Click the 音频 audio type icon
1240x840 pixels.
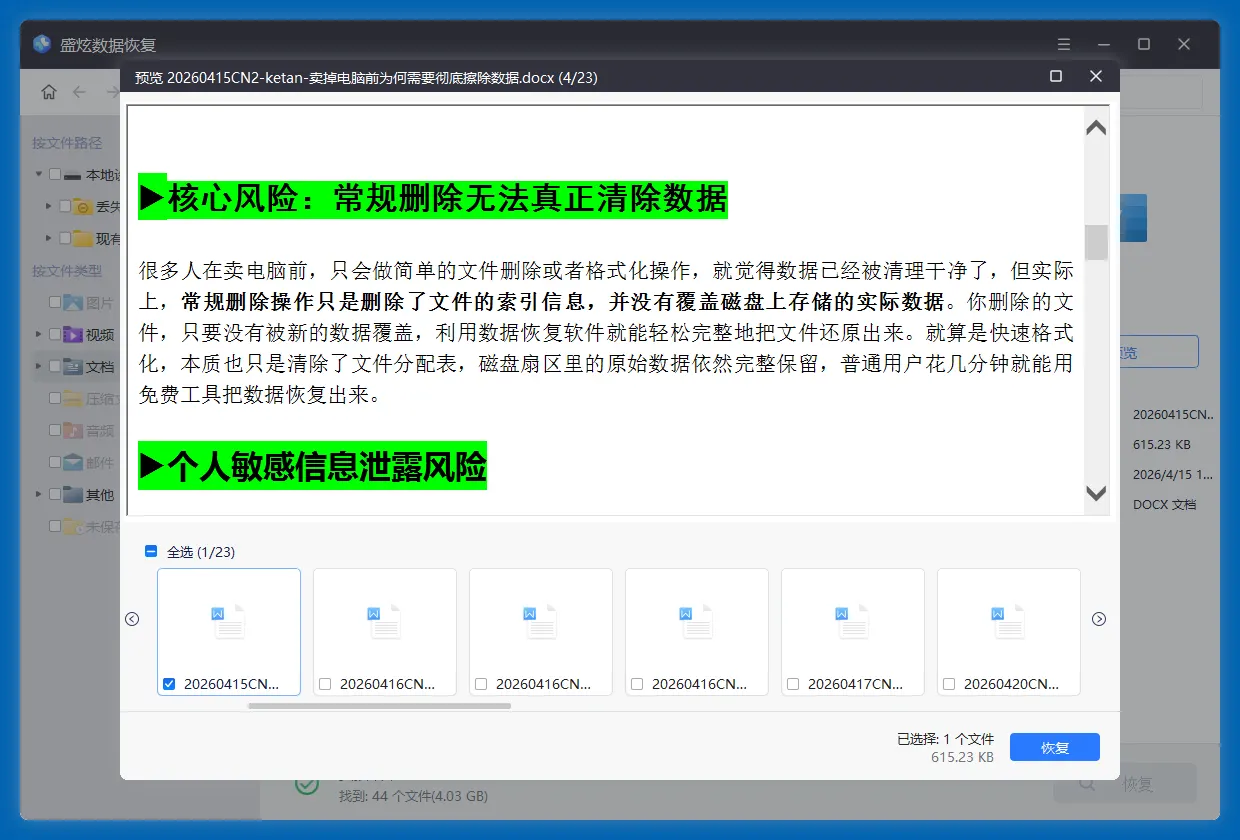(72, 430)
